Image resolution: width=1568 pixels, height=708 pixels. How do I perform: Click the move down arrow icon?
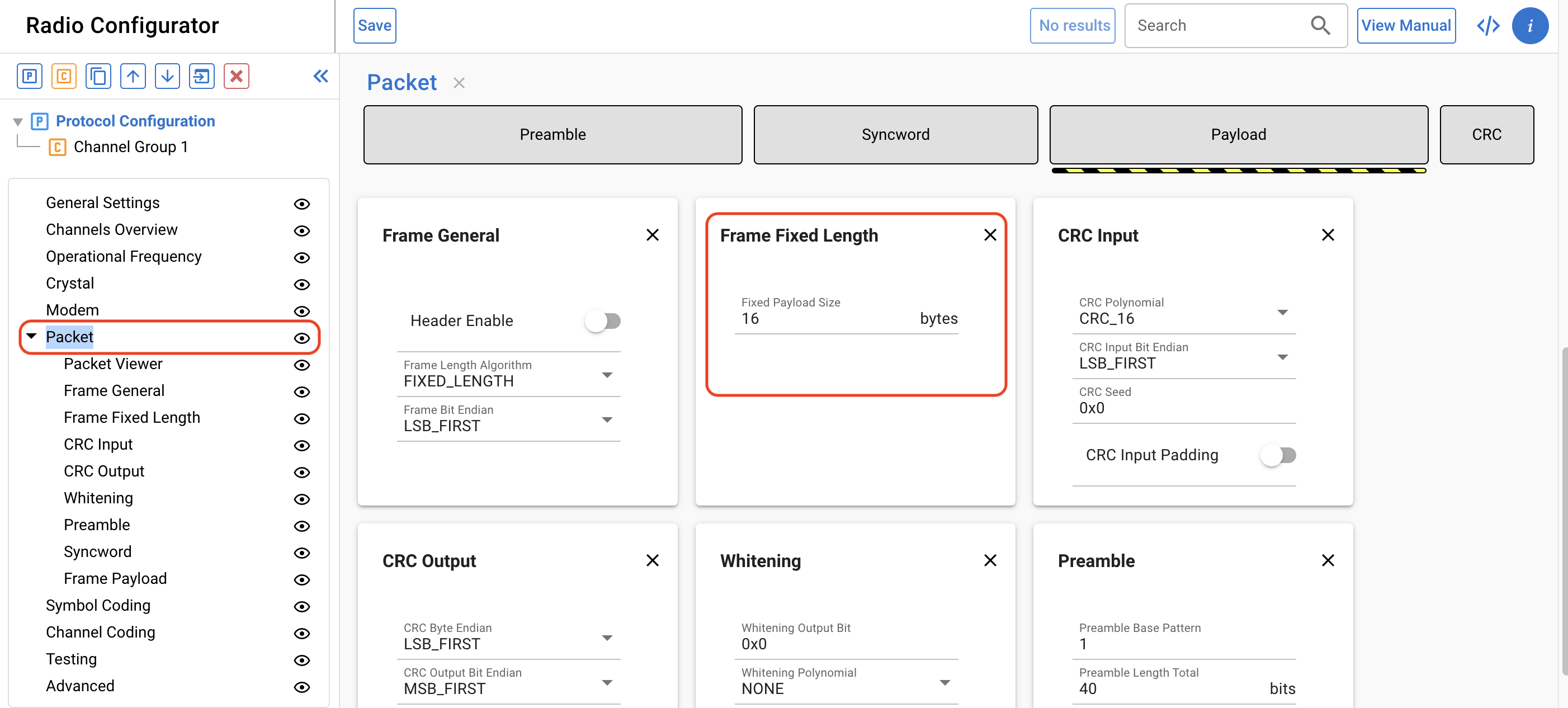(167, 76)
